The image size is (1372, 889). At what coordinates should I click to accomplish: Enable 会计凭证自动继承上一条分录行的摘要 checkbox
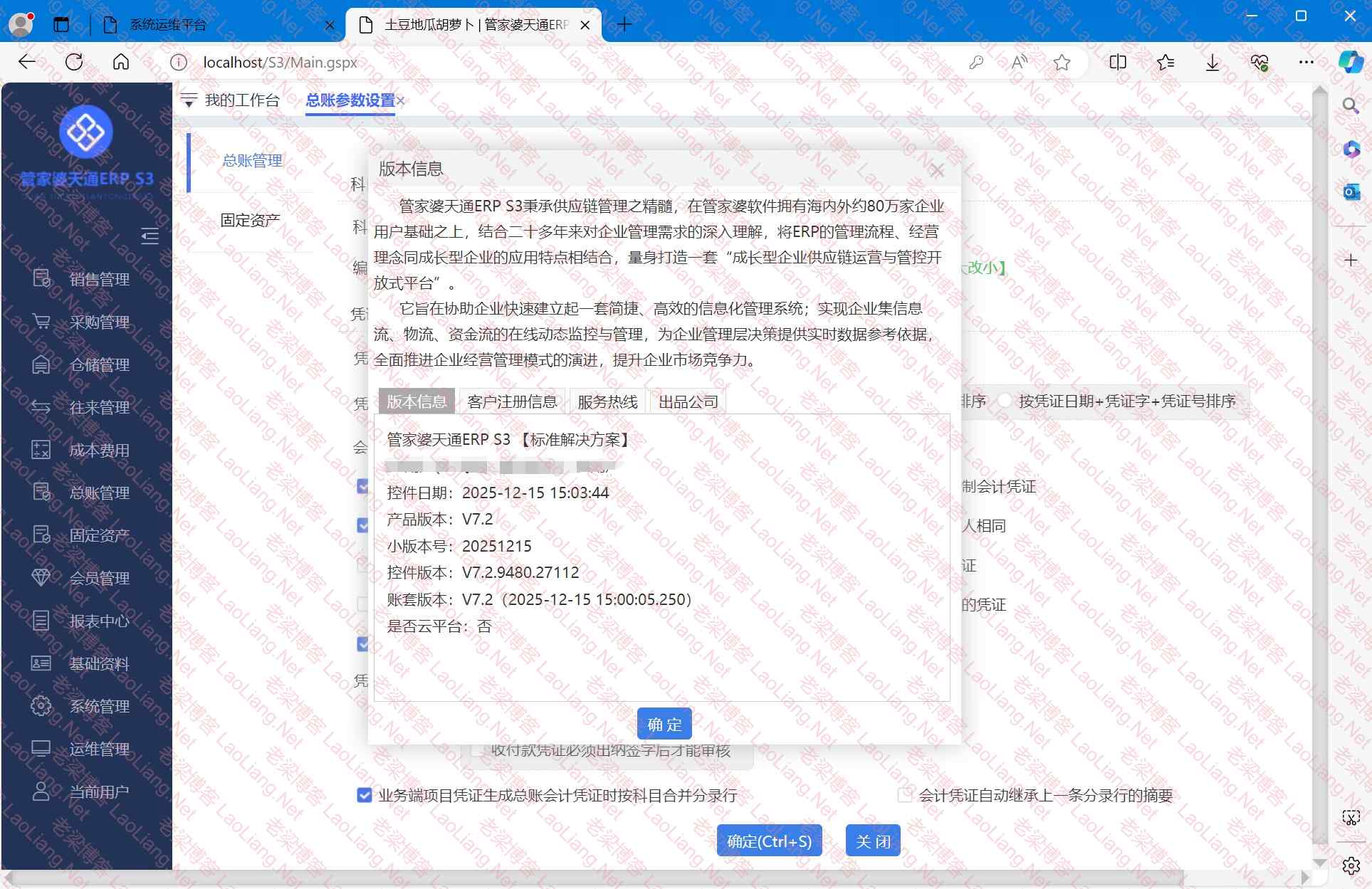point(904,795)
